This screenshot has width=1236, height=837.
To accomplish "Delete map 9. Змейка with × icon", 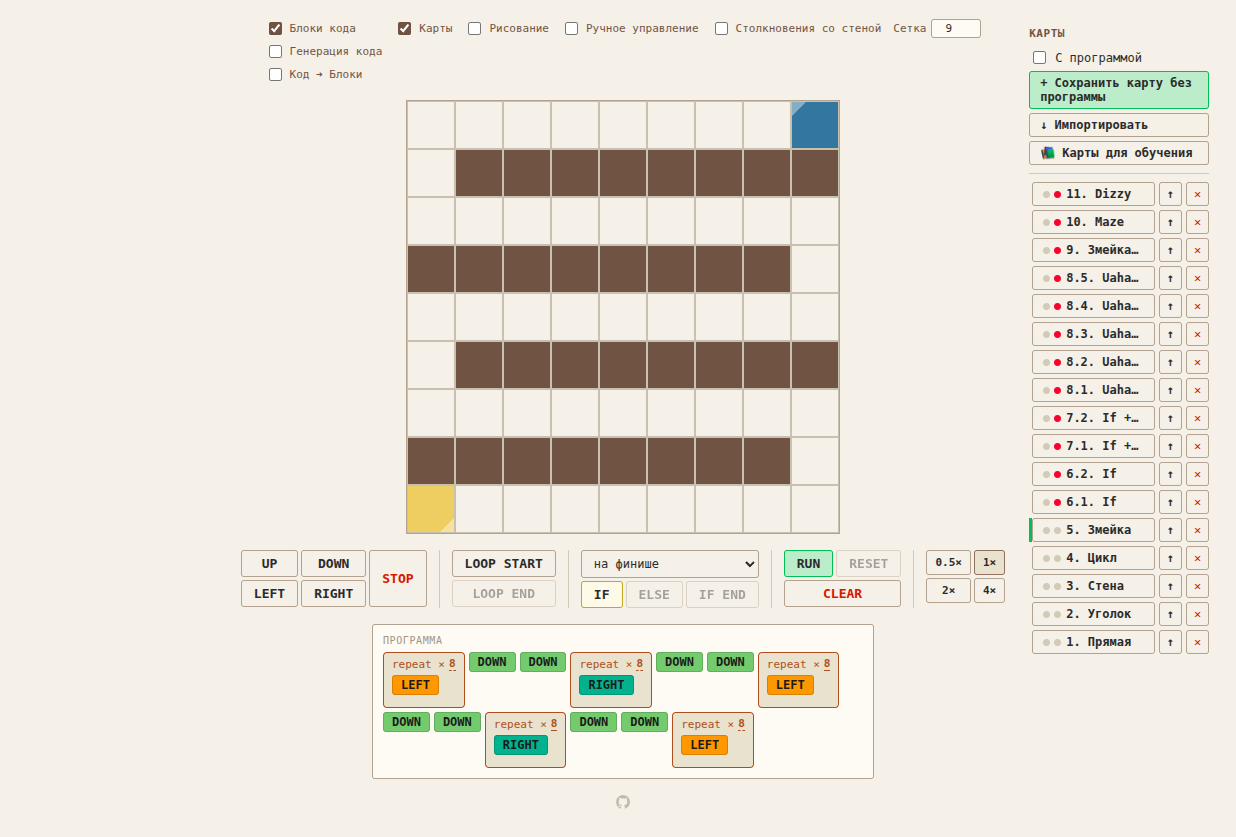I will (1197, 250).
